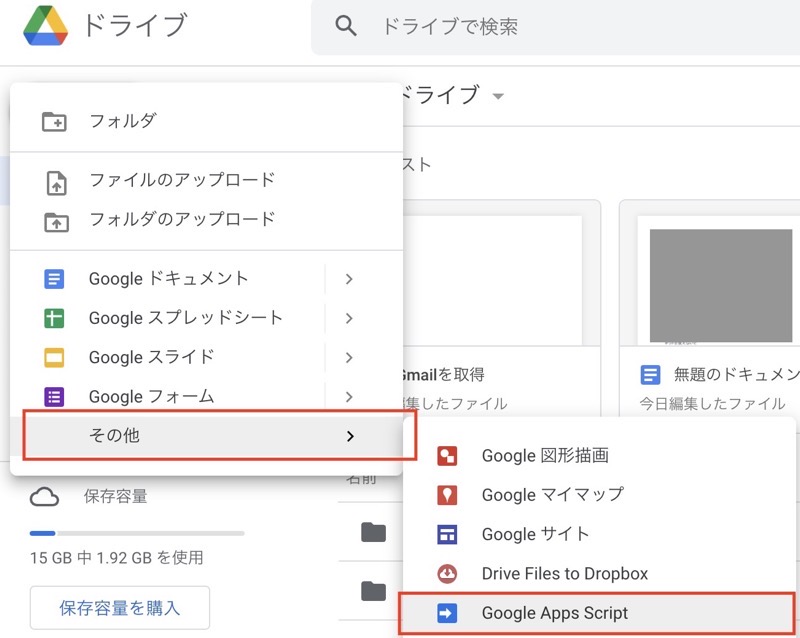Click the storage usage progress bar
The height and width of the screenshot is (638, 800).
click(137, 533)
